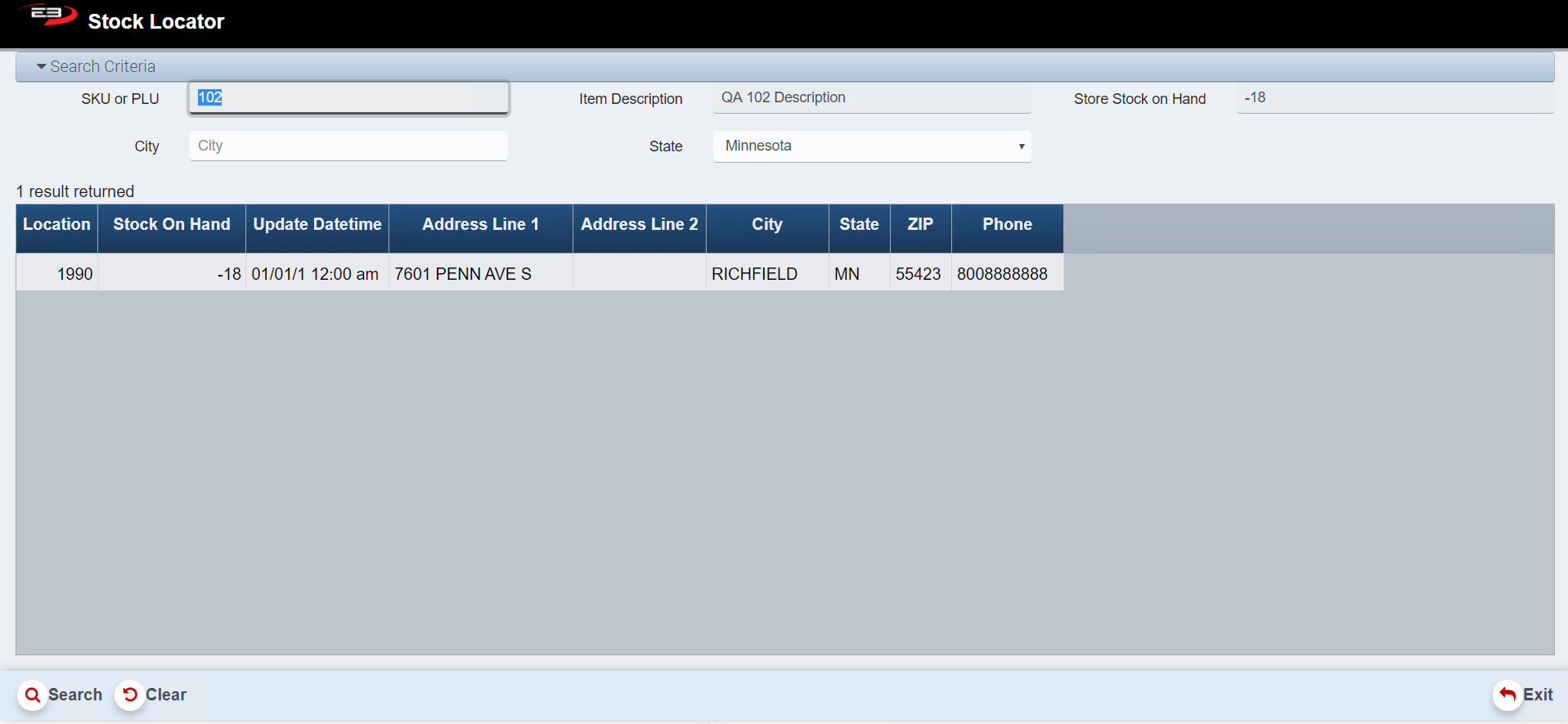Sort by Stock On Hand column header
The width and height of the screenshot is (1568, 724).
tap(172, 225)
